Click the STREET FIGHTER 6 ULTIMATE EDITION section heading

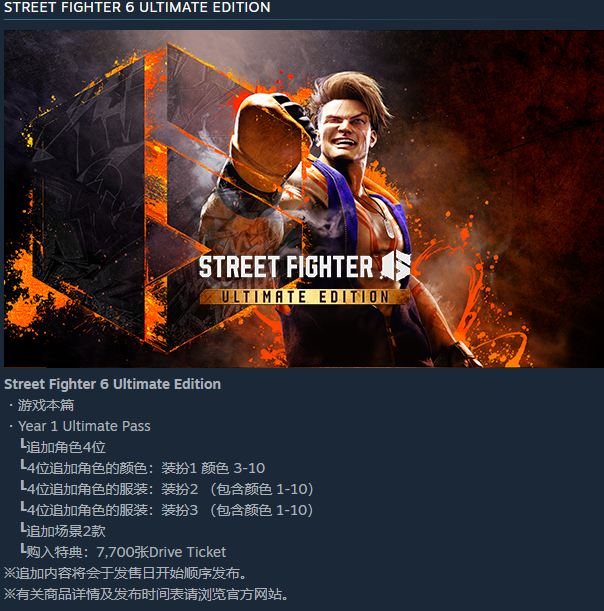click(137, 7)
